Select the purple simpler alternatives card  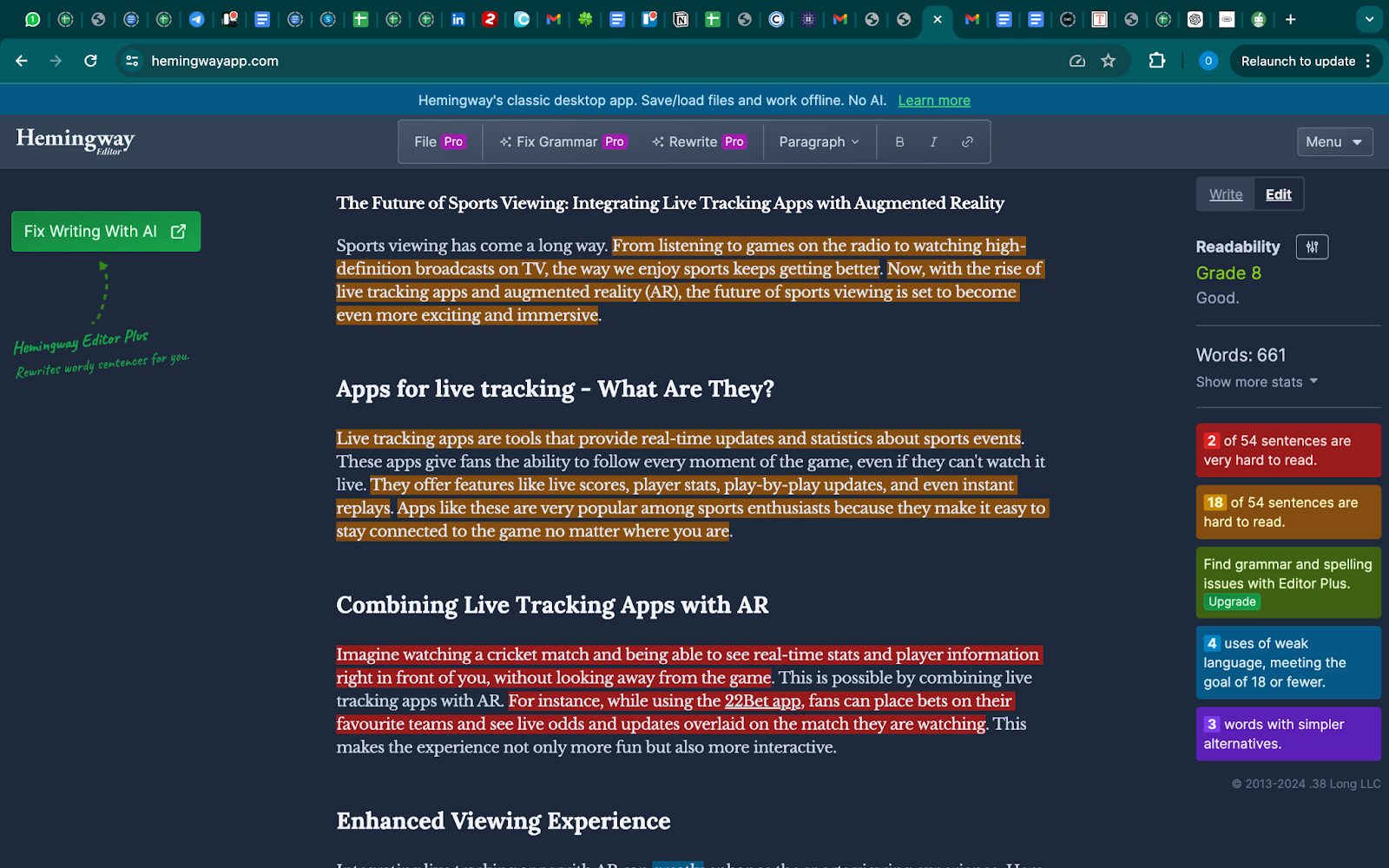[1288, 733]
